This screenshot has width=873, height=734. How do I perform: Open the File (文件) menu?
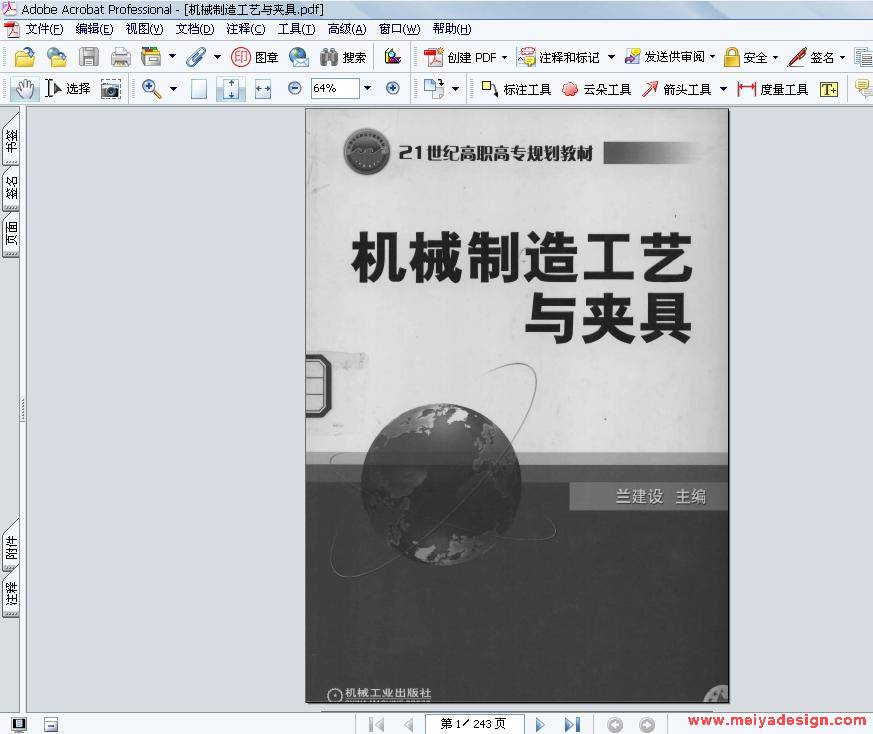(x=43, y=29)
